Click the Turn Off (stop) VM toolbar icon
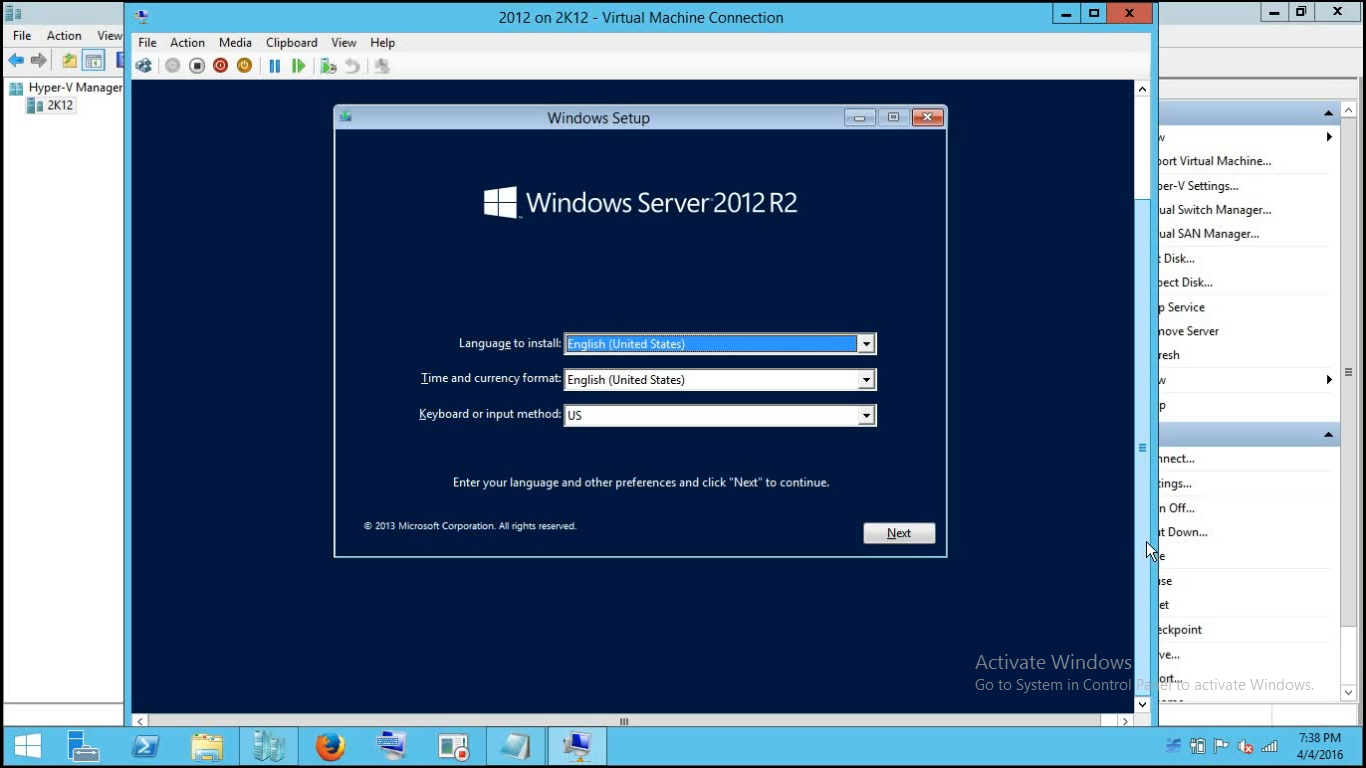 197,66
